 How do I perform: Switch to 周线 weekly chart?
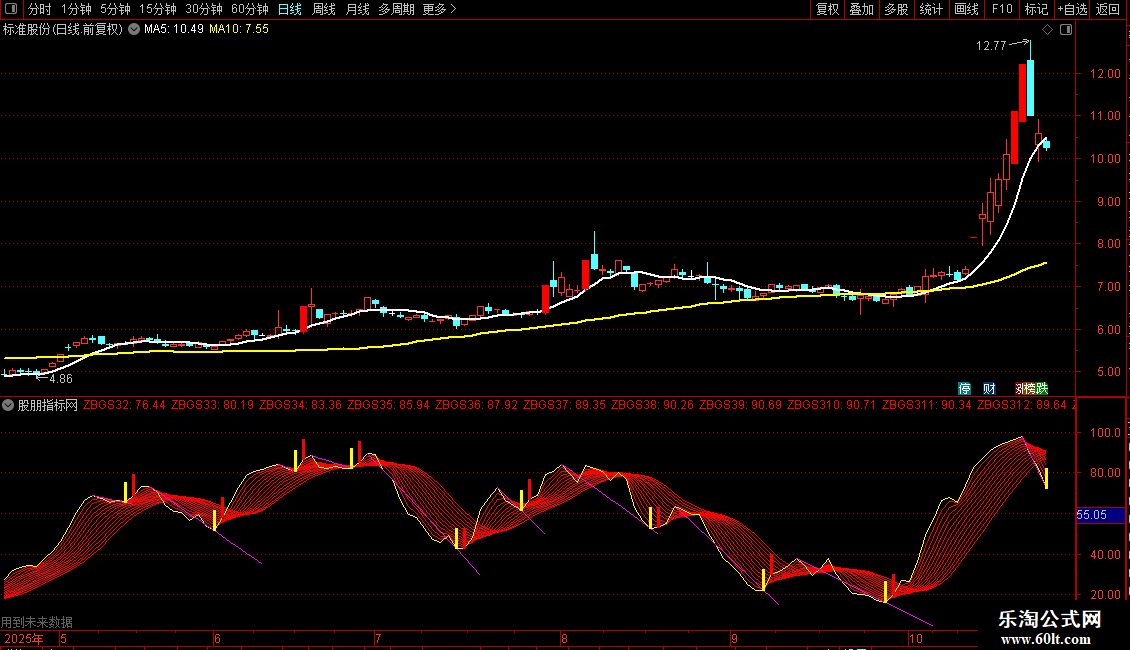[x=324, y=9]
